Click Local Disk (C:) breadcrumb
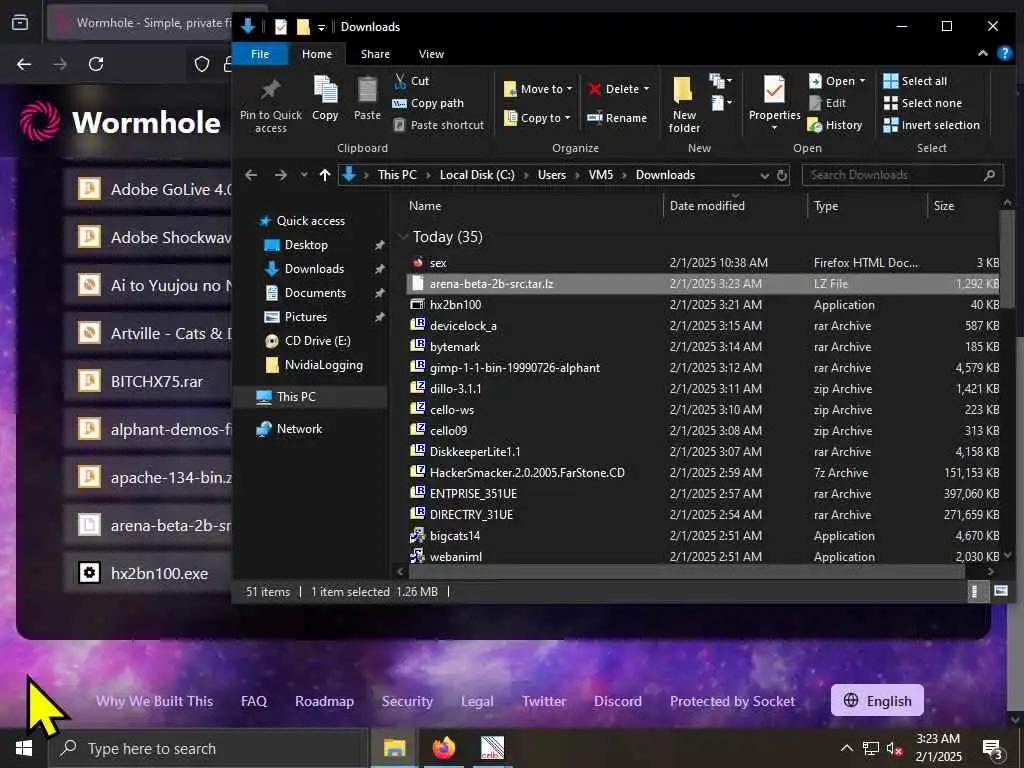1024x768 pixels. point(477,175)
